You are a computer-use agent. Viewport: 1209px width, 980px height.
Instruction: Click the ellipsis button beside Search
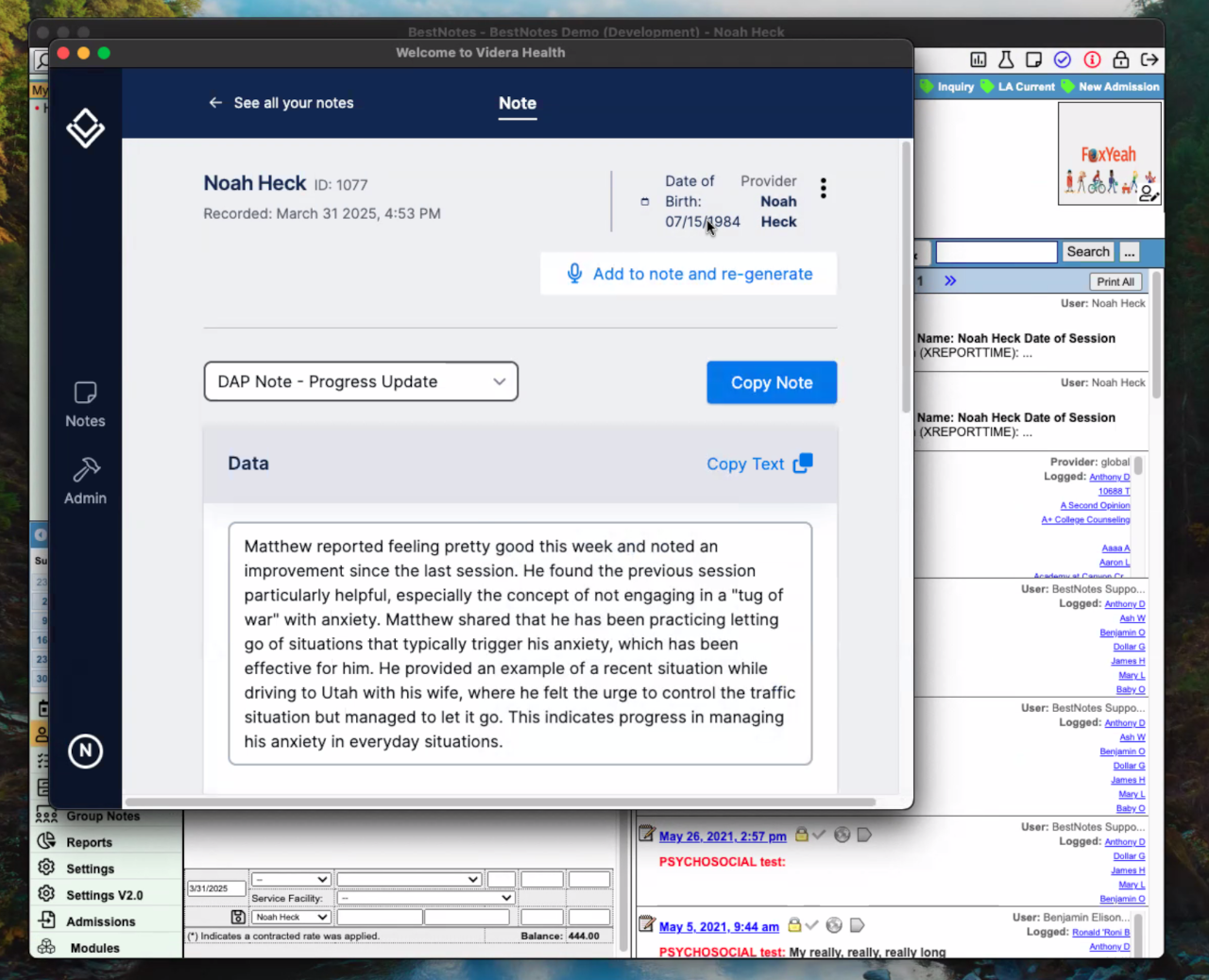[x=1130, y=252]
